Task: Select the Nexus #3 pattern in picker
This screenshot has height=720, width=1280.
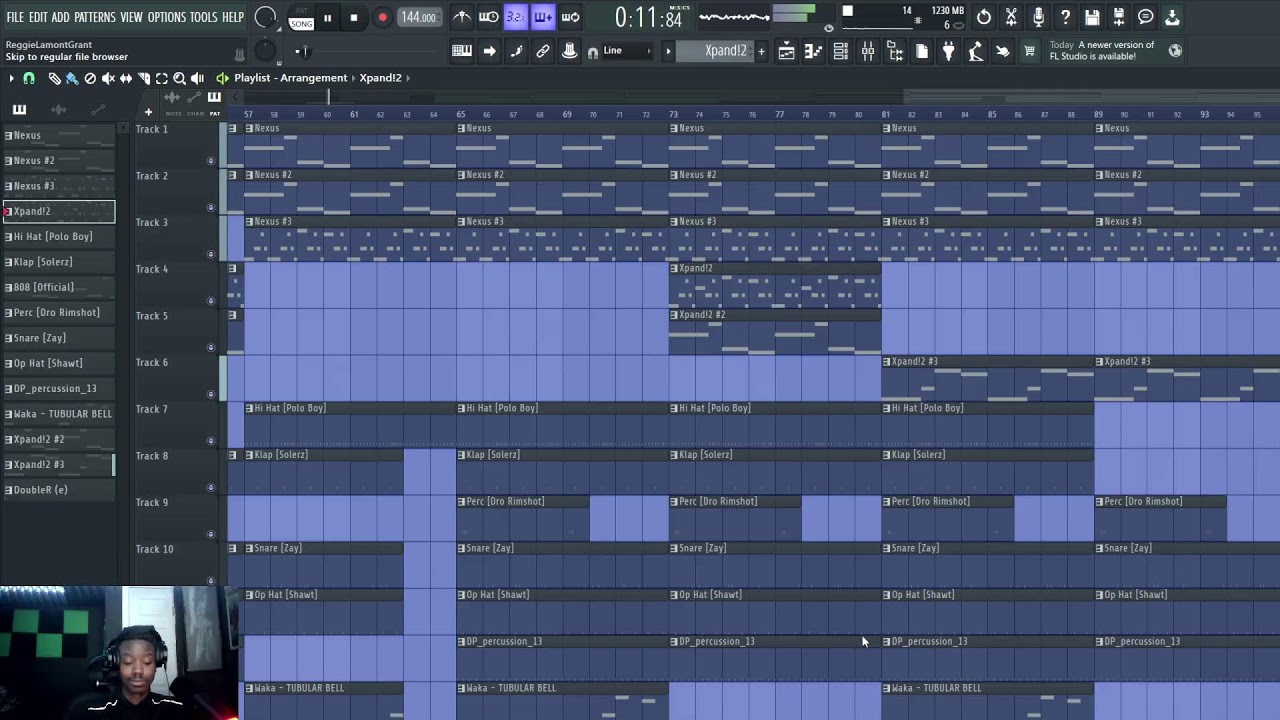Action: (x=59, y=186)
